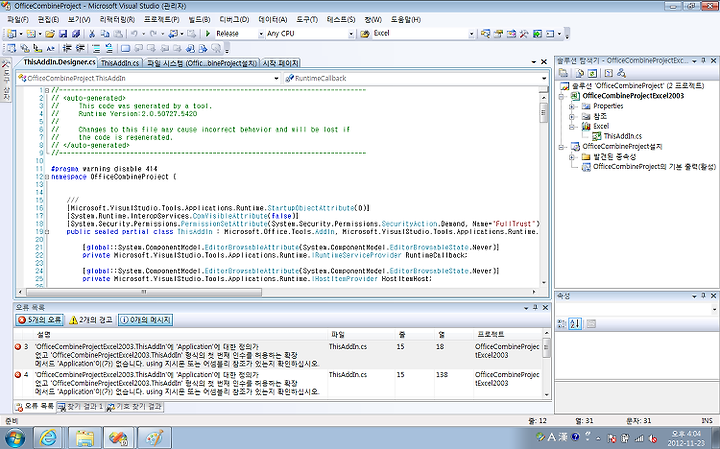Open the Toolbox hammer-and-wrench icon
720x449 pixels.
pyautogui.click(x=524, y=34)
